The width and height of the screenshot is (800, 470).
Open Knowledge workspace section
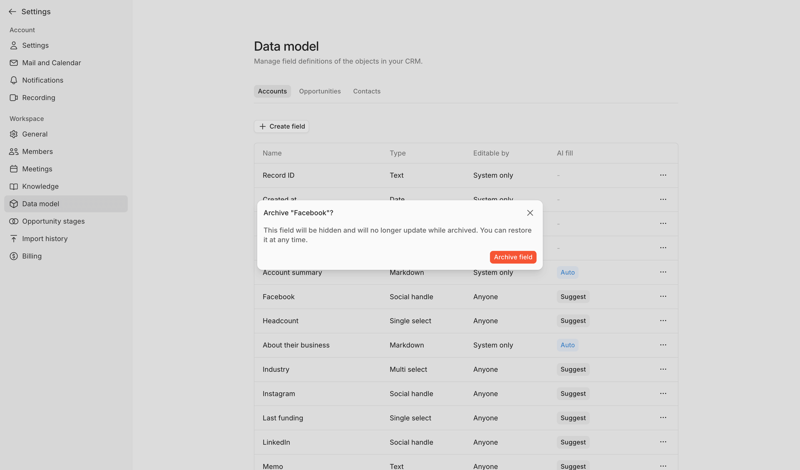pos(40,186)
